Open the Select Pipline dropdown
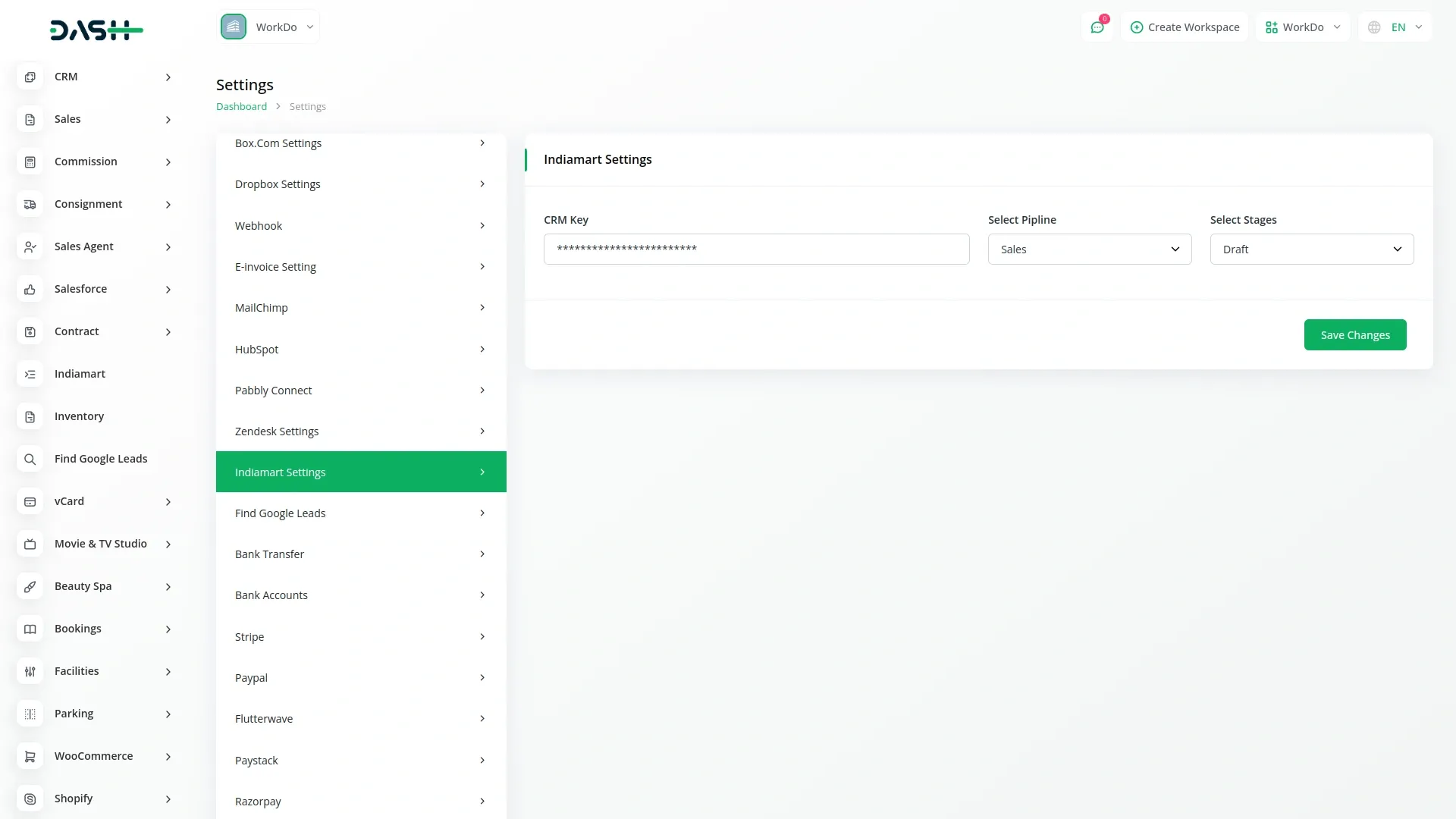The height and width of the screenshot is (819, 1456). click(1089, 249)
